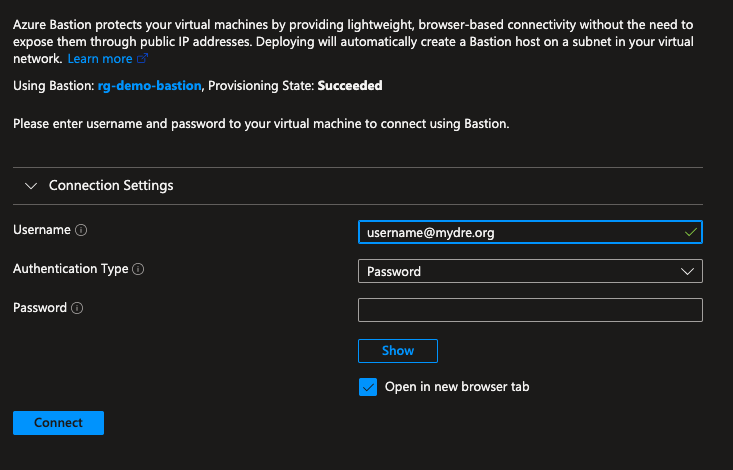Click the green validation checkmark in Username field
733x470 pixels.
690,232
